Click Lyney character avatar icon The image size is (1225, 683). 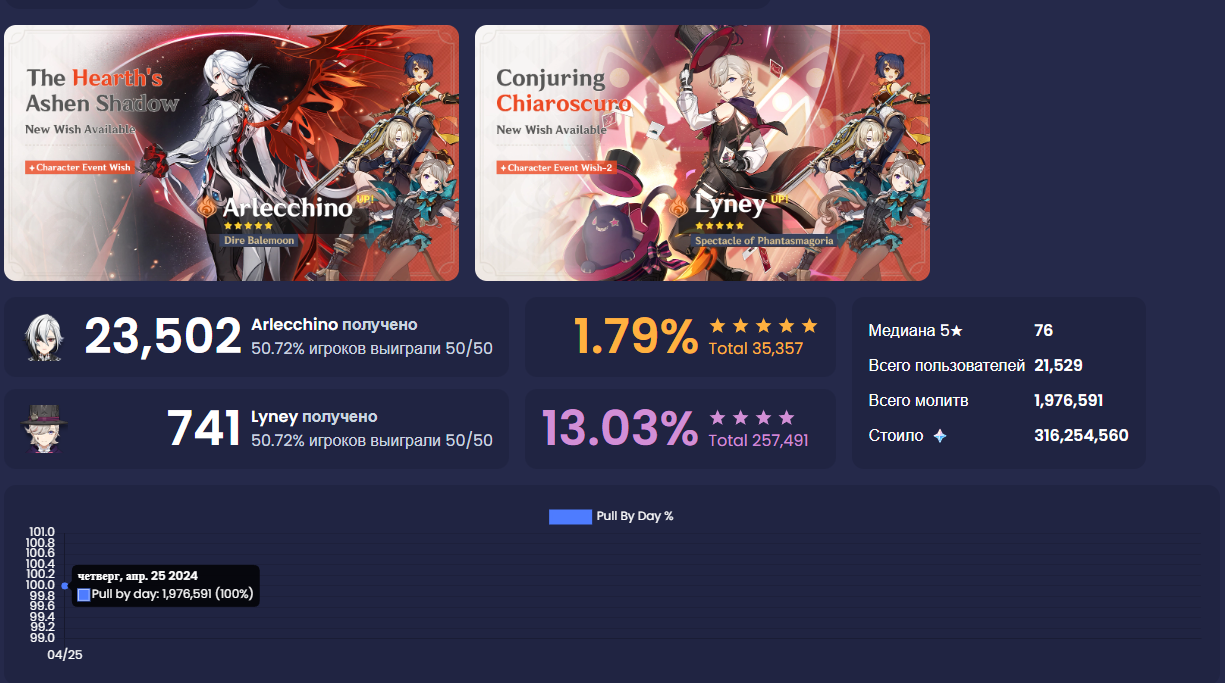click(x=43, y=429)
